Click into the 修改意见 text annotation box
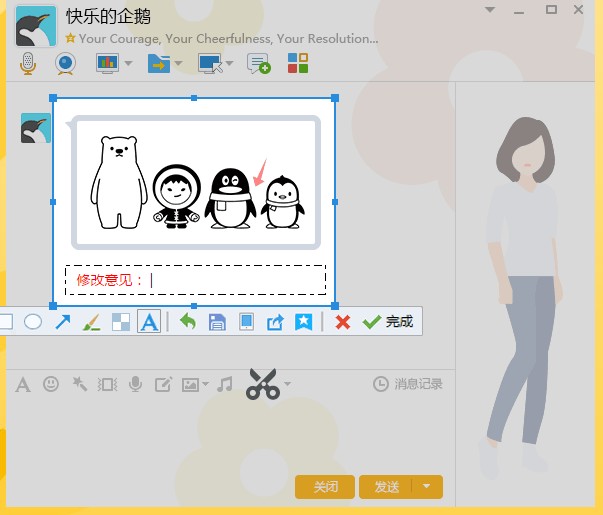603x515 pixels. [196, 280]
